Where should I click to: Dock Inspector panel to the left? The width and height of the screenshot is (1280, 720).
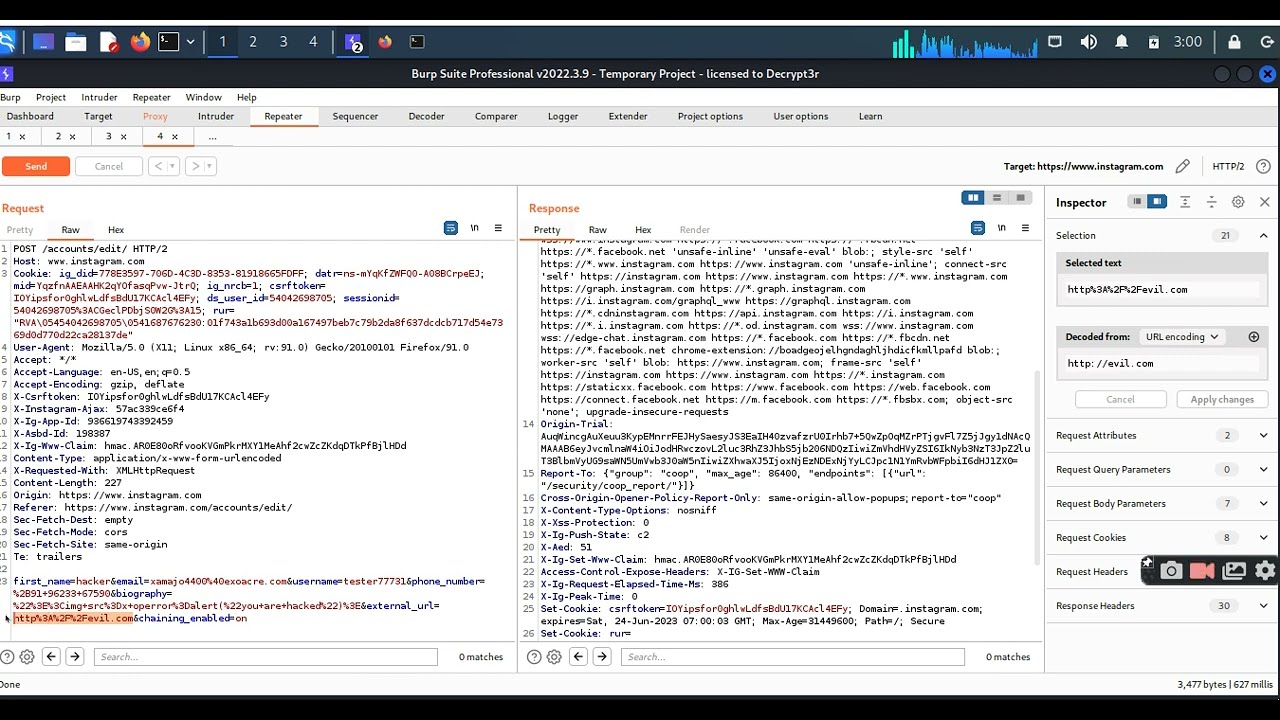click(x=1137, y=202)
